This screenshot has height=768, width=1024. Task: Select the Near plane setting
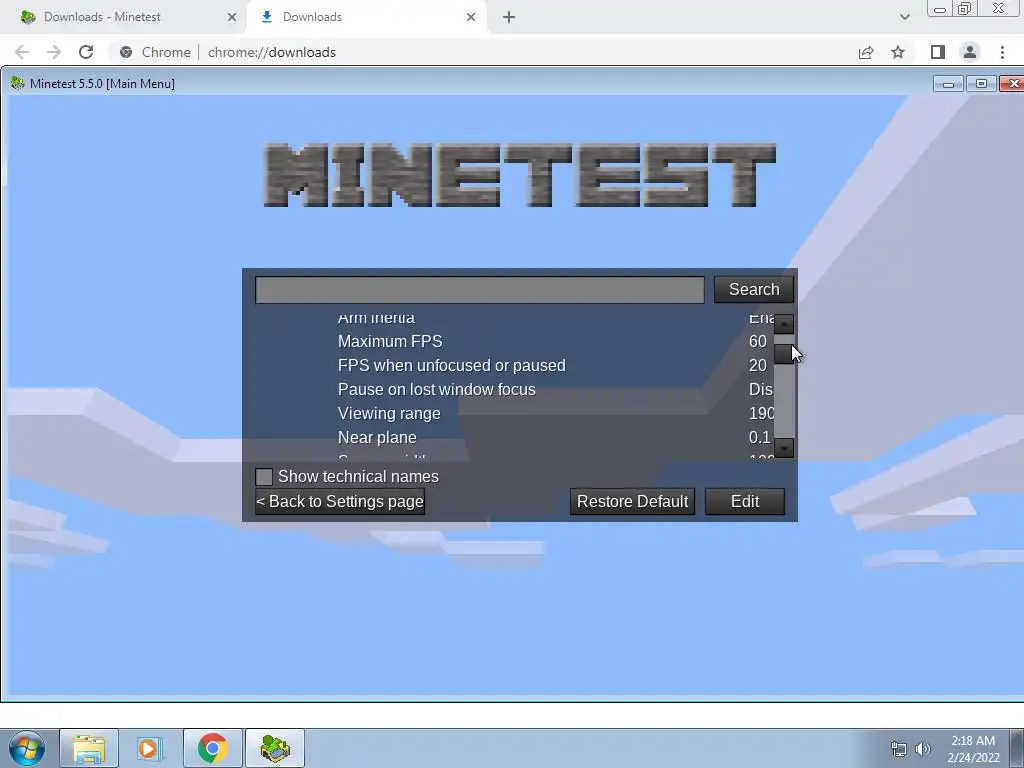[x=514, y=438]
